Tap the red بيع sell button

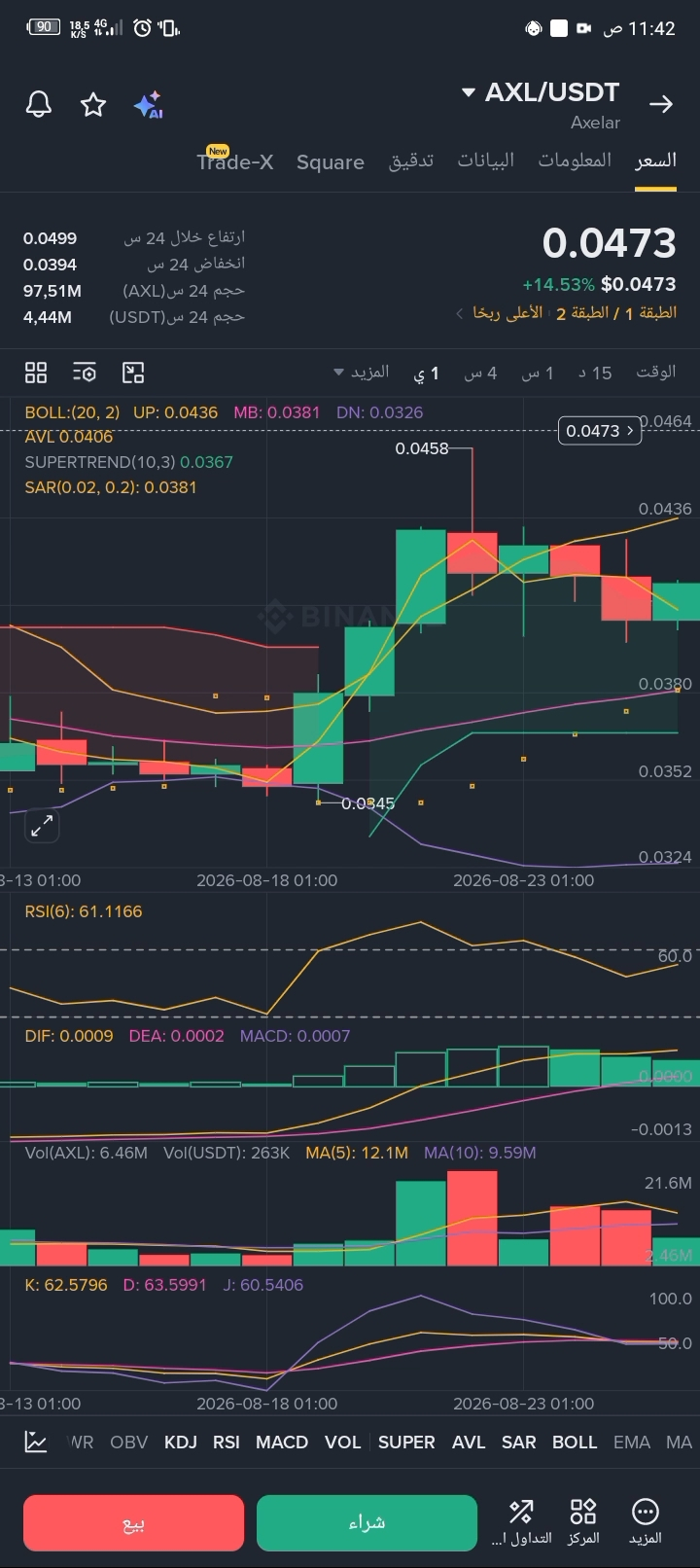tap(134, 1523)
